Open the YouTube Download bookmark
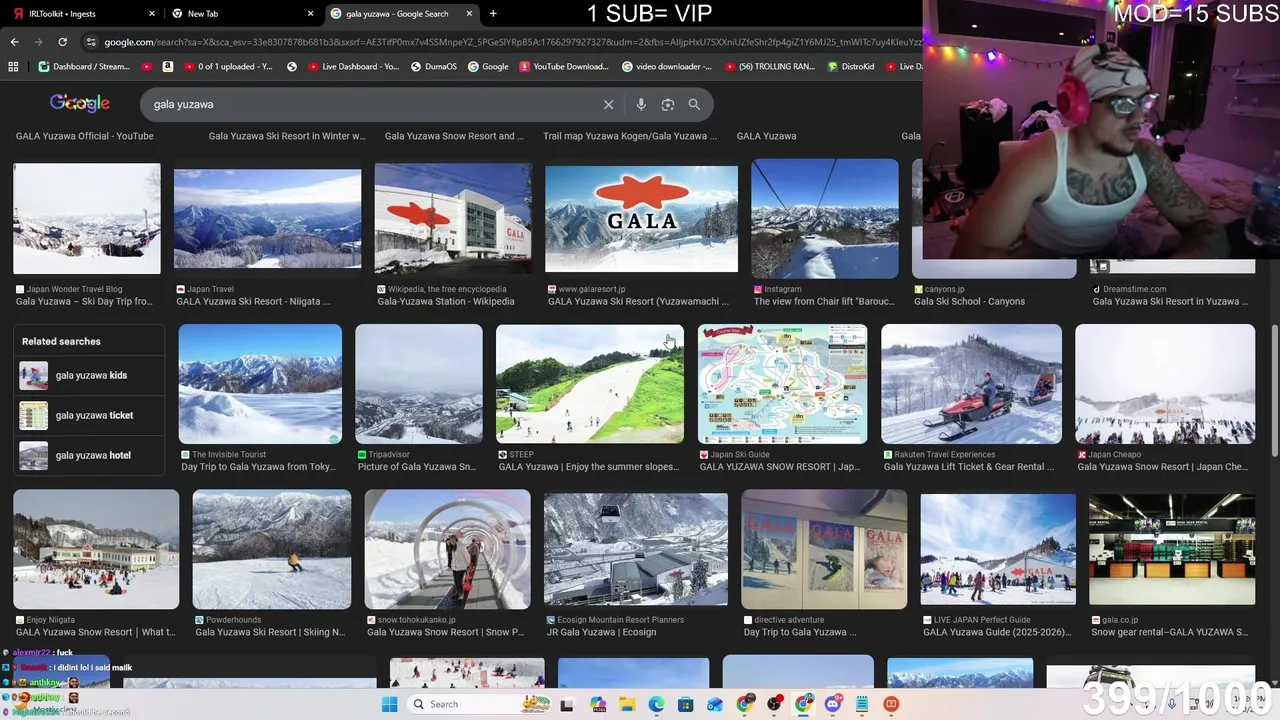The image size is (1280, 720). point(563,66)
